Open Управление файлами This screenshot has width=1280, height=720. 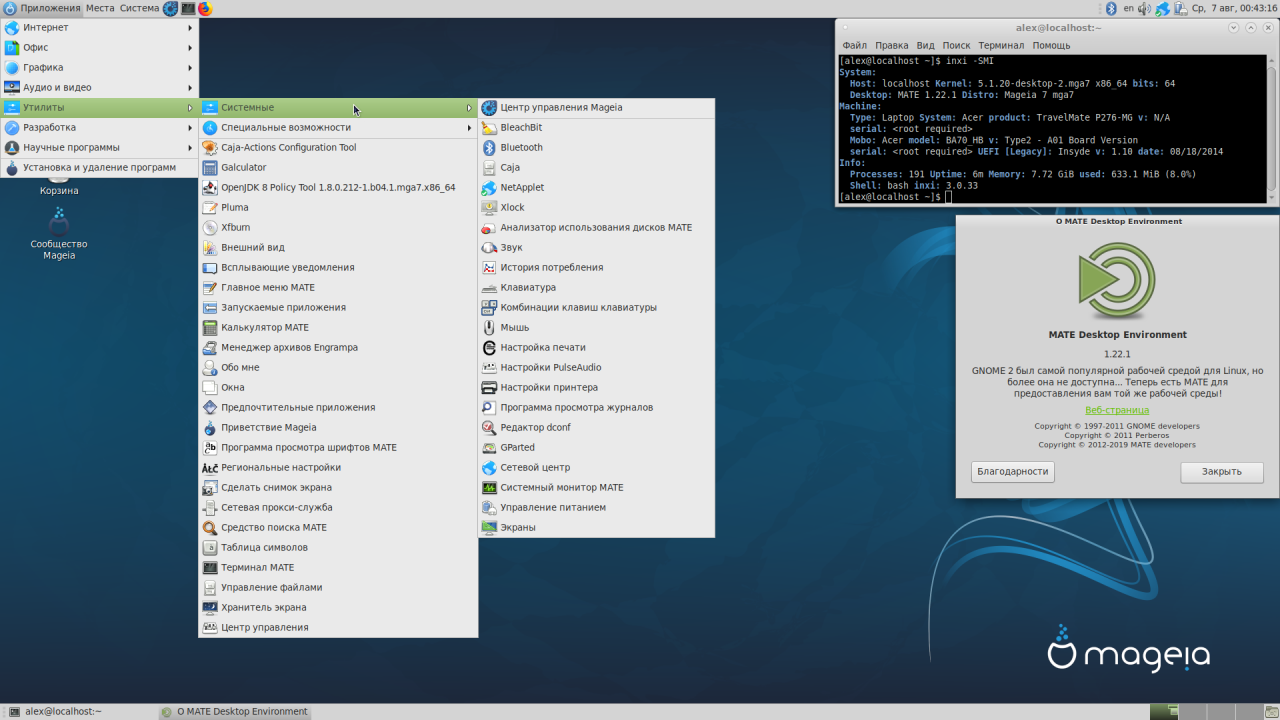(338, 587)
